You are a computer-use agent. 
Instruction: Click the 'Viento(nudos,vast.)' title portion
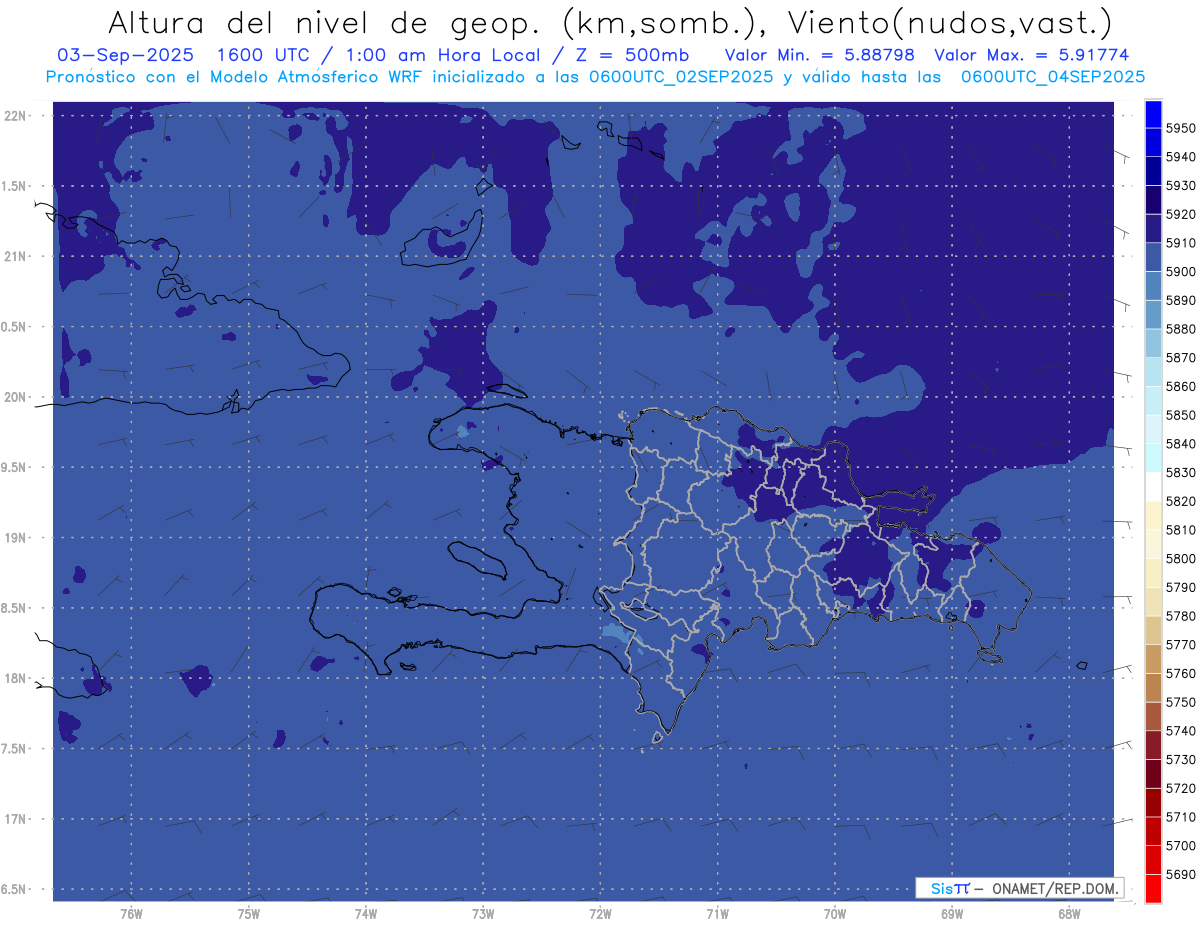point(948,22)
